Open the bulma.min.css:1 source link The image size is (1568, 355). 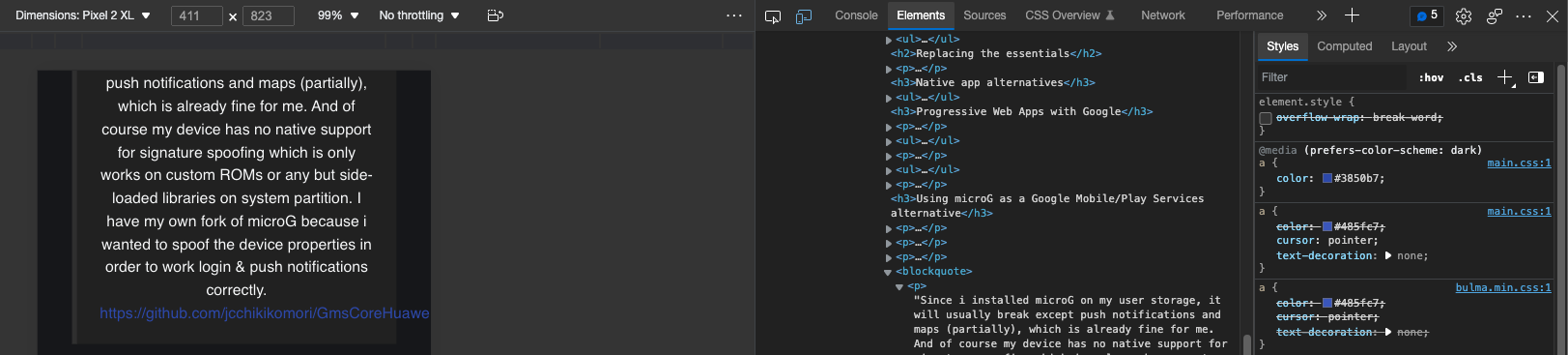pos(1503,288)
